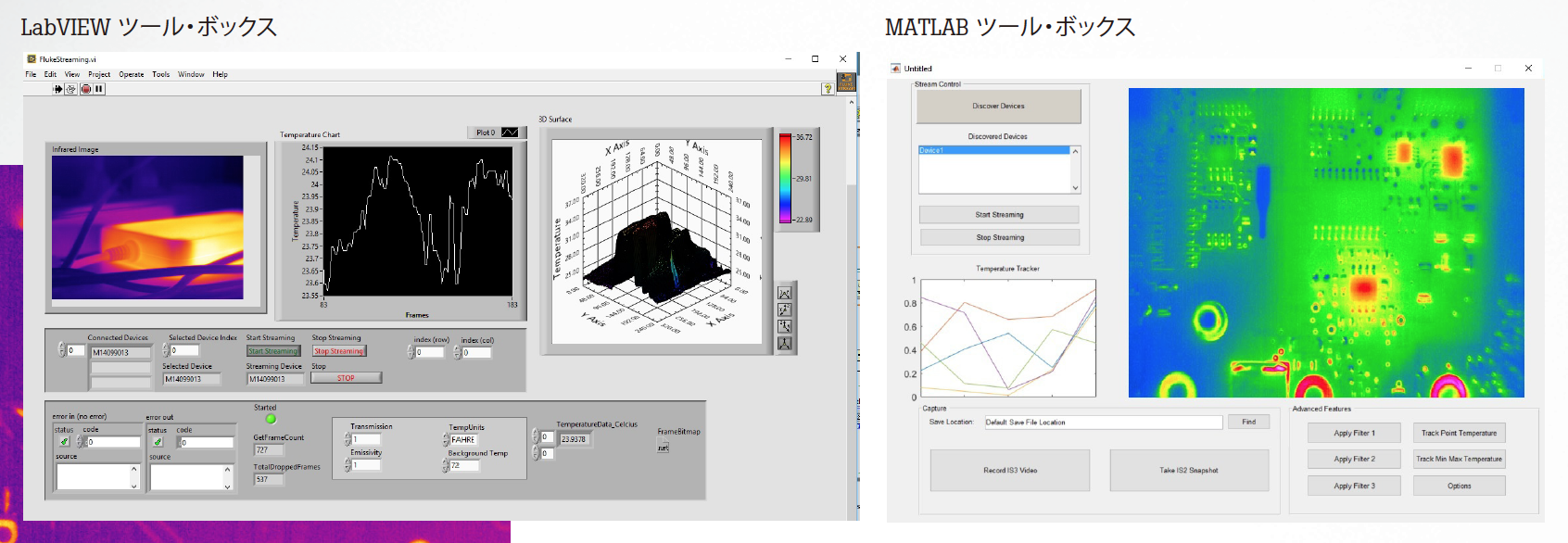The width and height of the screenshot is (1568, 543).
Task: Toggle the error in status checkmark
Action: tap(64, 442)
